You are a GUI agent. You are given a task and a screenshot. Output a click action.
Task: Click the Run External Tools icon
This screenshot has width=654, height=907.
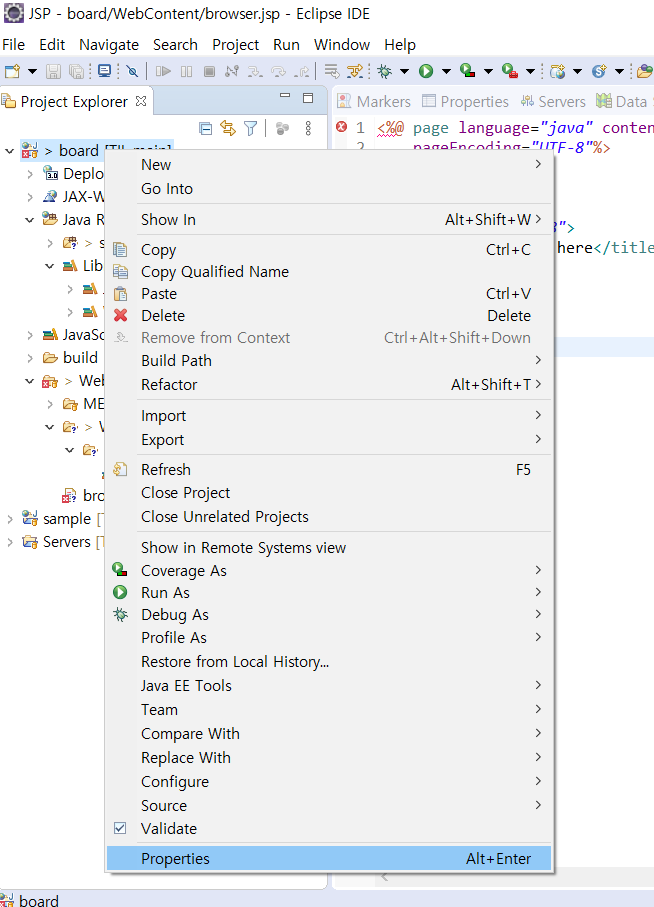tap(509, 71)
